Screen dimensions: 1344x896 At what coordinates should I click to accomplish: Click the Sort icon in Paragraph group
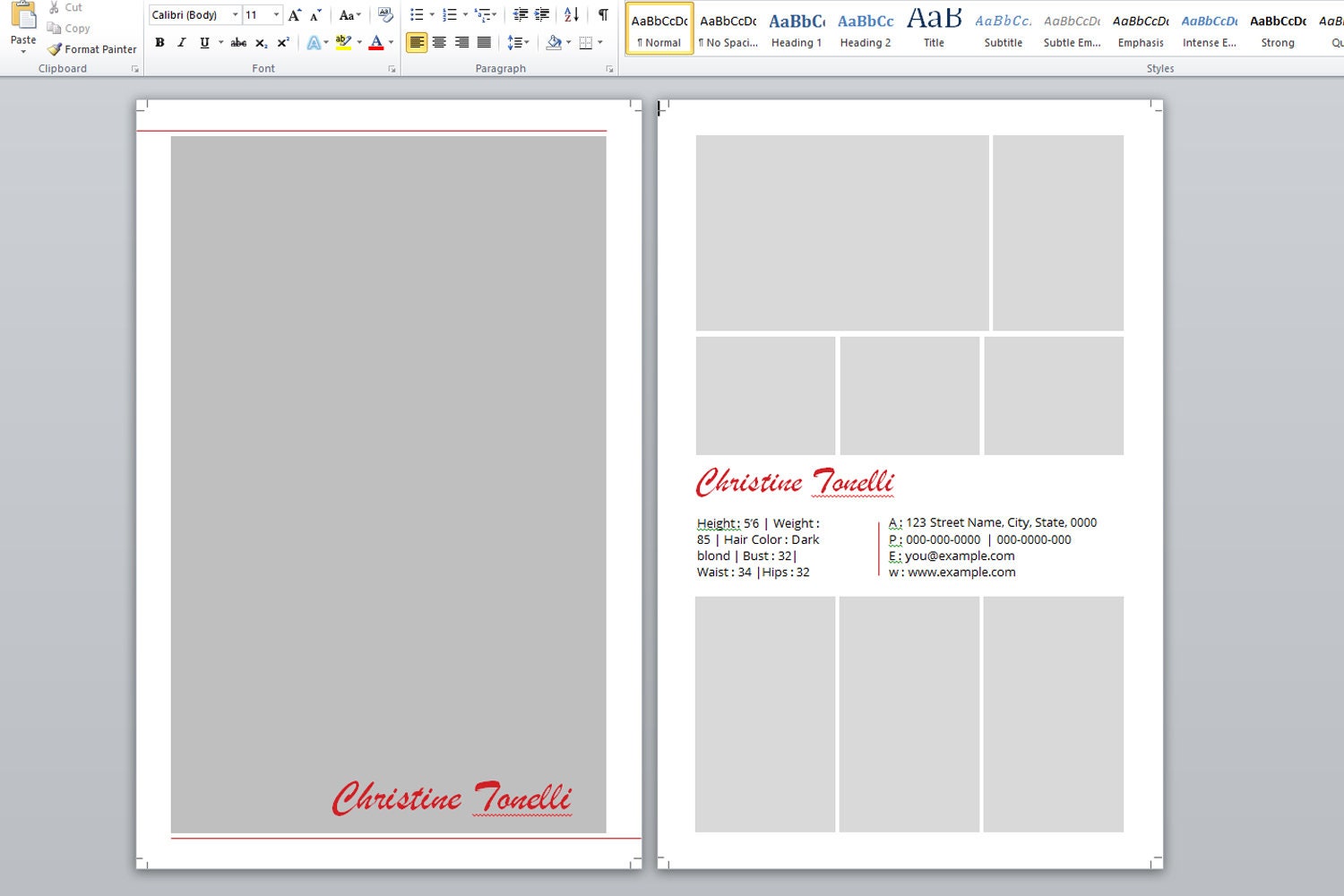[571, 14]
